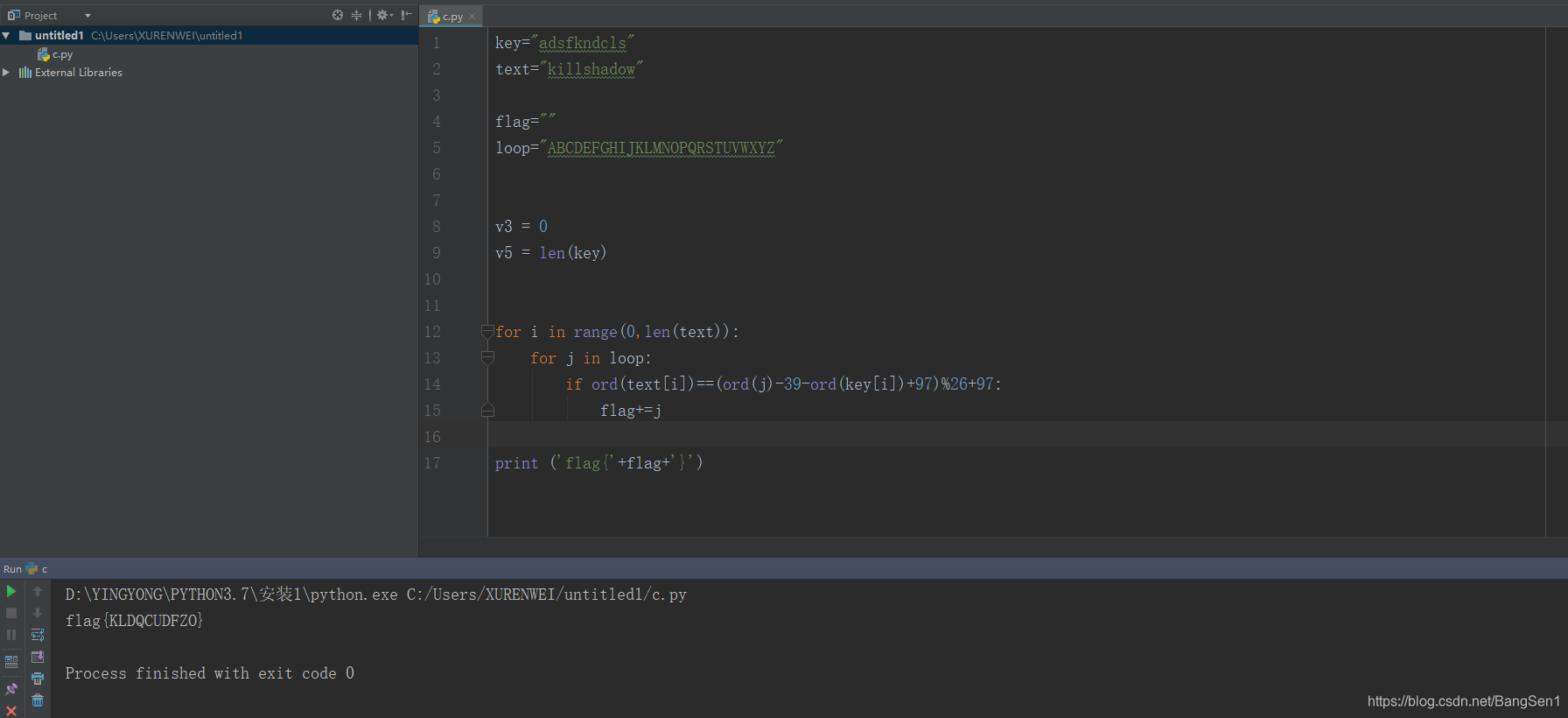Image resolution: width=1568 pixels, height=718 pixels.
Task: Click the flag{KLDQCUDFZO} output line
Action: (x=134, y=621)
